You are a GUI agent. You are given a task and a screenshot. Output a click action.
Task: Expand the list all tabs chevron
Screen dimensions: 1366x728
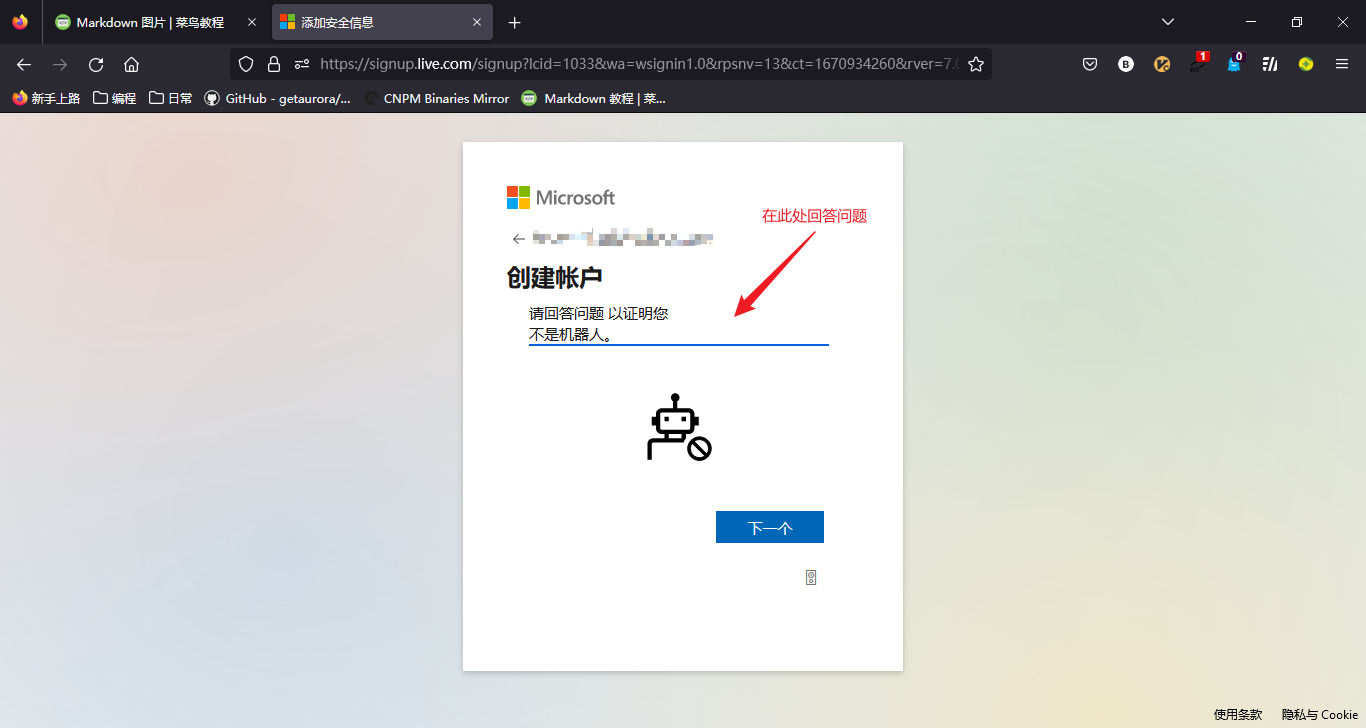[1168, 22]
